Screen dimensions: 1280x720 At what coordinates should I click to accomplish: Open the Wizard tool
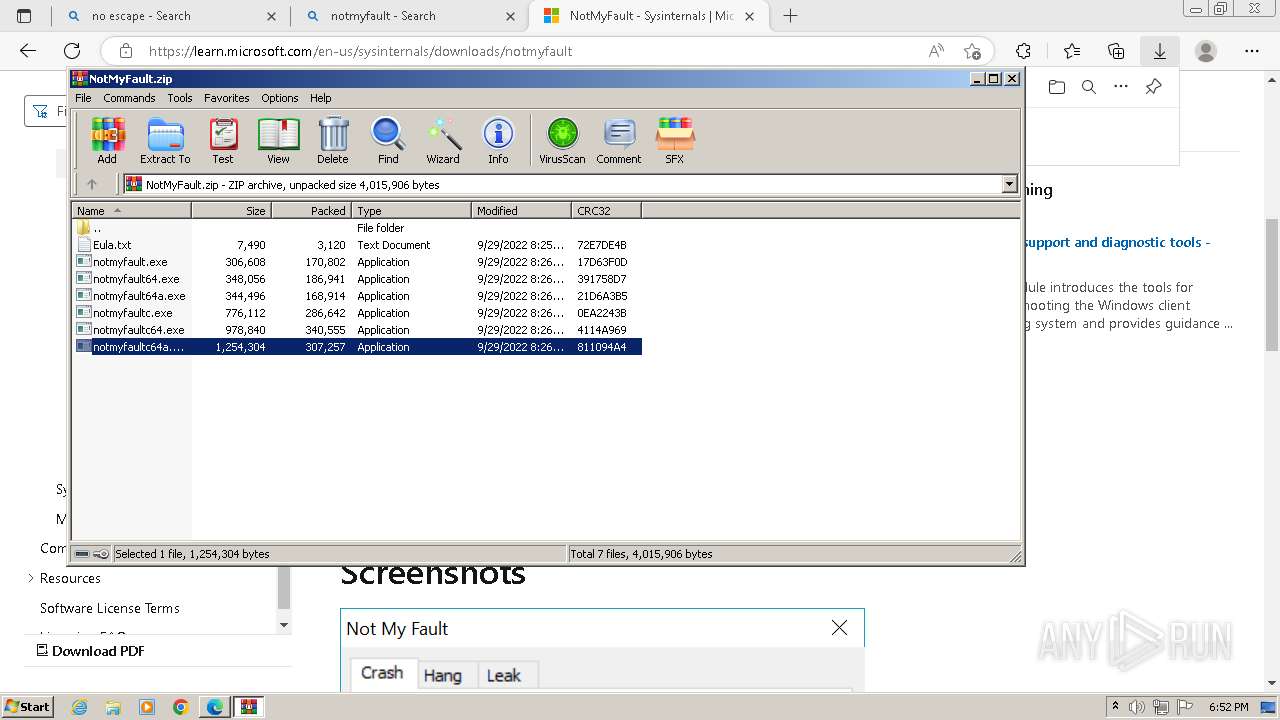tap(443, 141)
